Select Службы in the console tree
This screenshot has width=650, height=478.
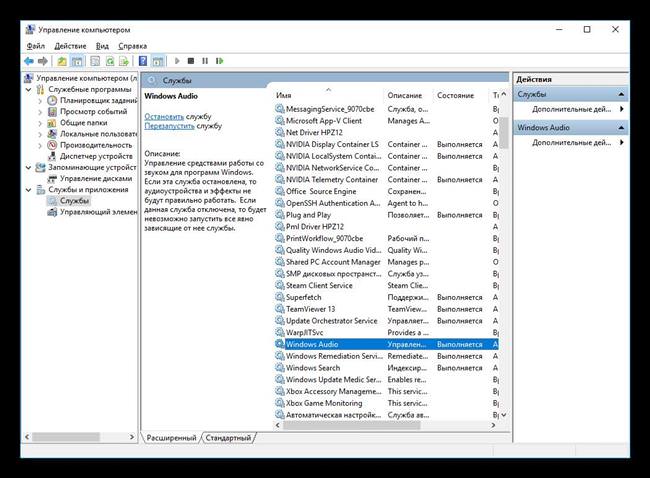coord(74,201)
